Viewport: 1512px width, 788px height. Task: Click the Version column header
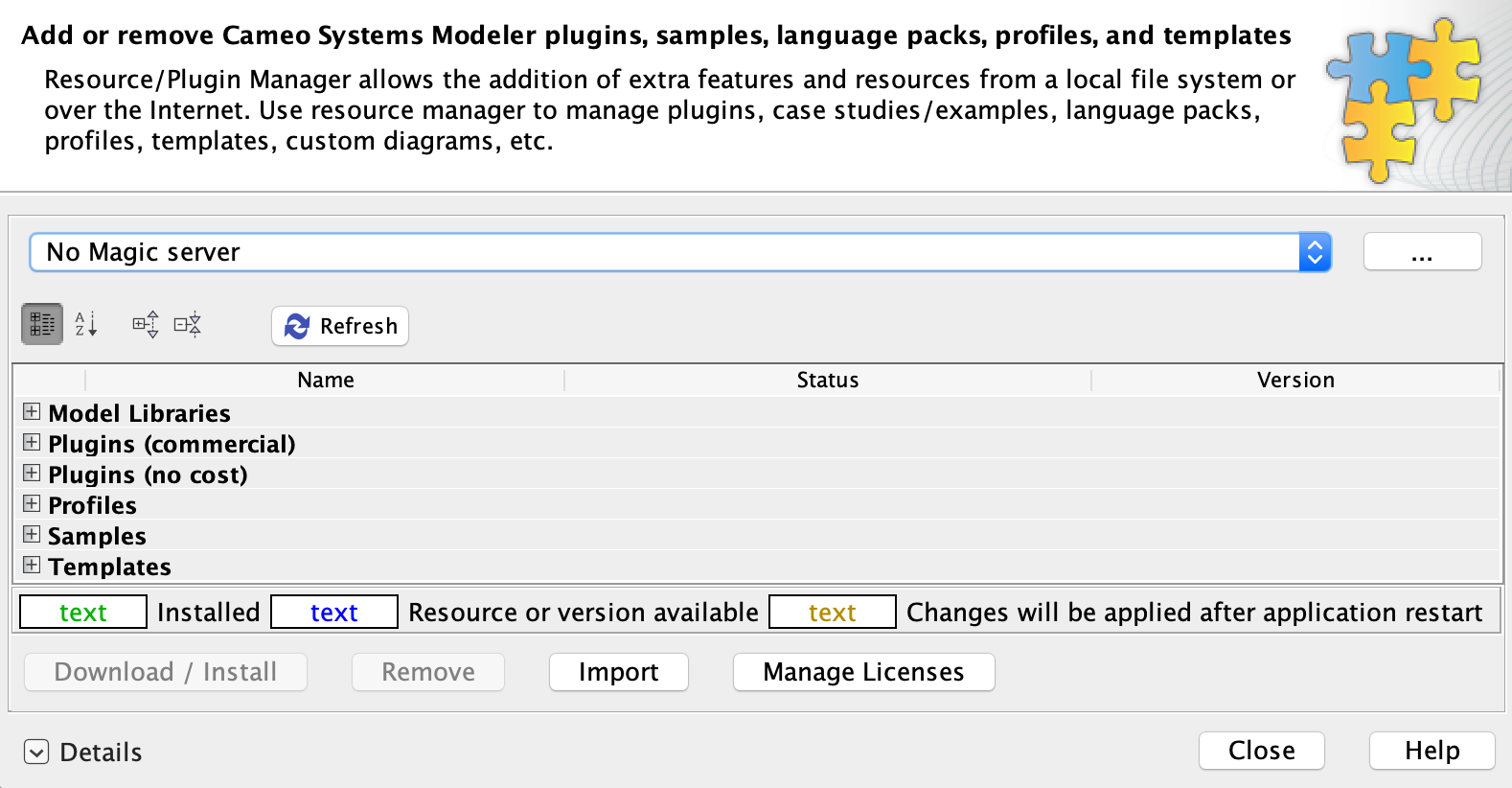click(x=1295, y=381)
